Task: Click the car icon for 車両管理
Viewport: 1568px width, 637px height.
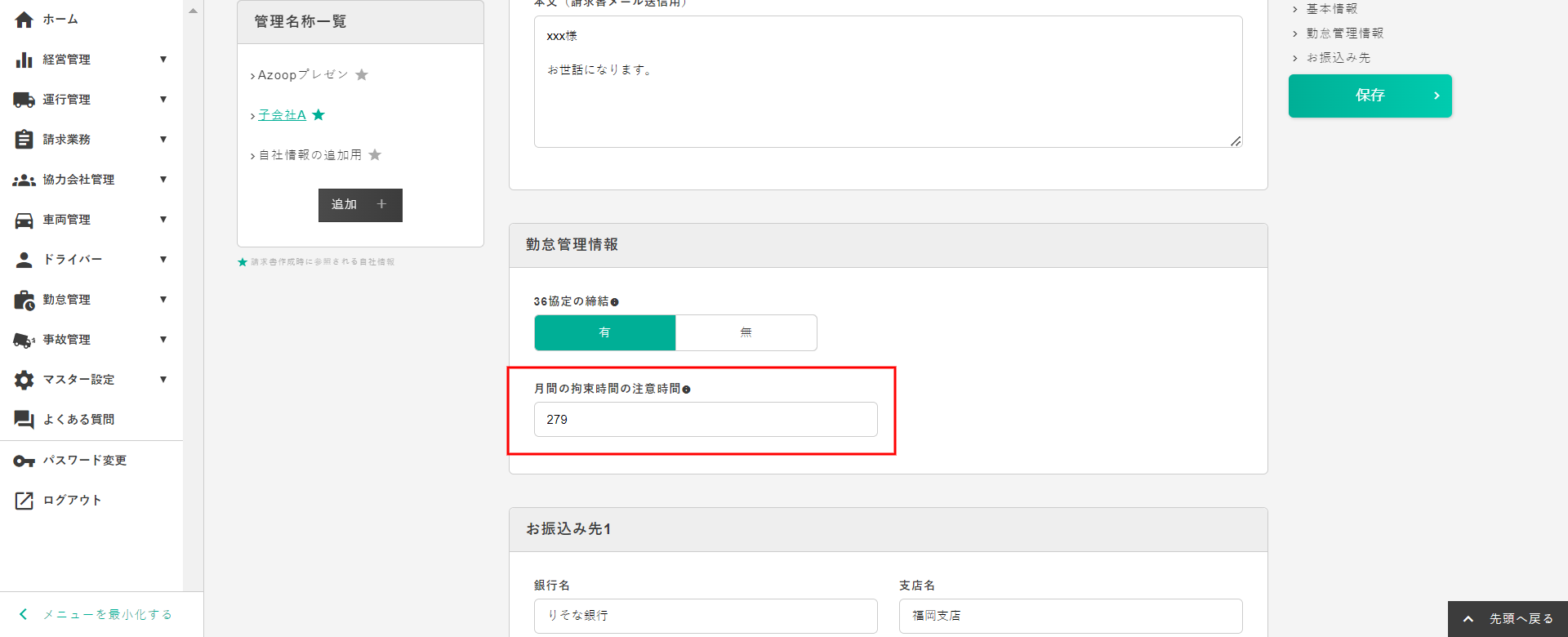Action: click(x=24, y=220)
